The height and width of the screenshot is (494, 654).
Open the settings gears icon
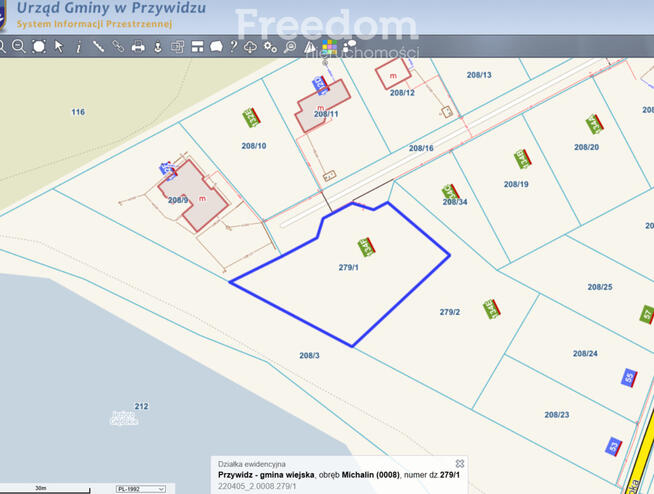point(271,46)
